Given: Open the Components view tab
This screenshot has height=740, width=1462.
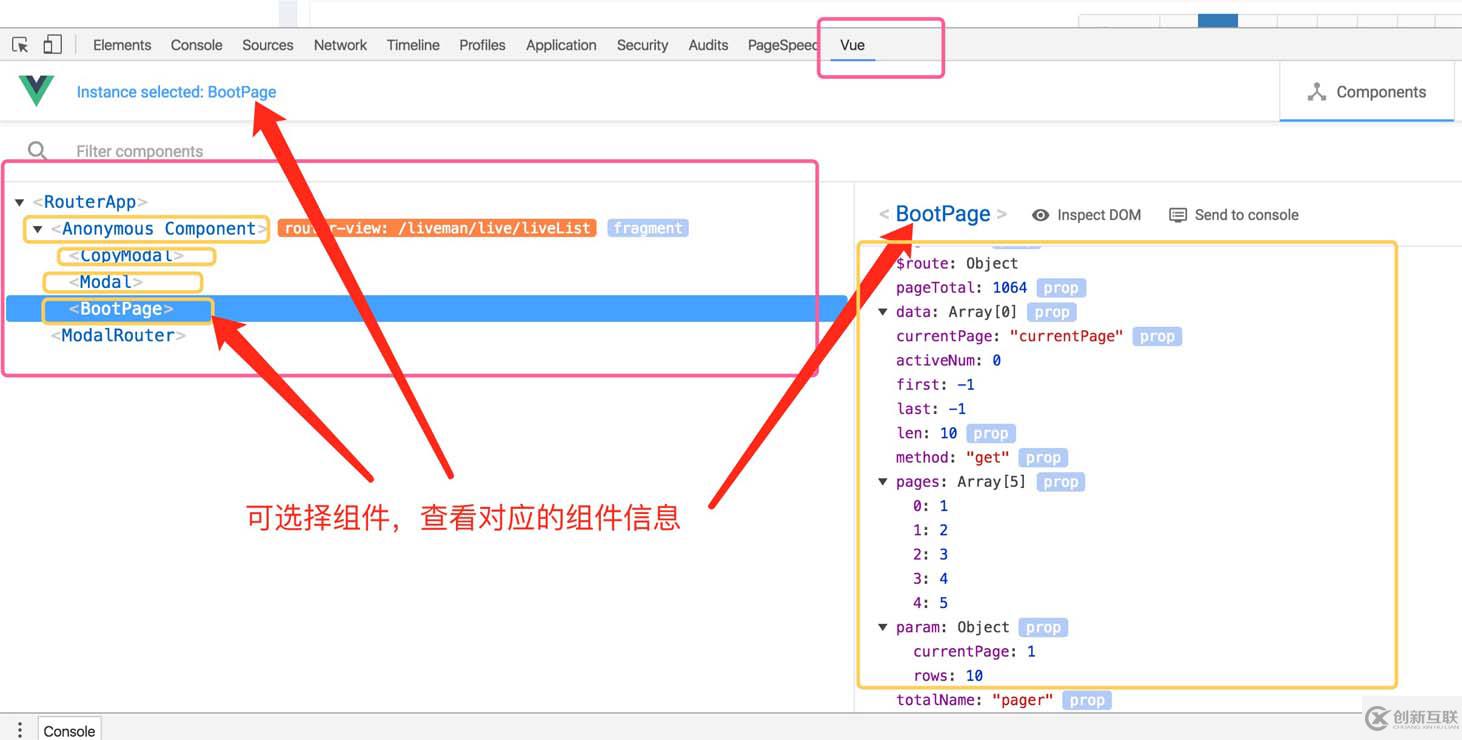Looking at the screenshot, I should pos(1366,92).
